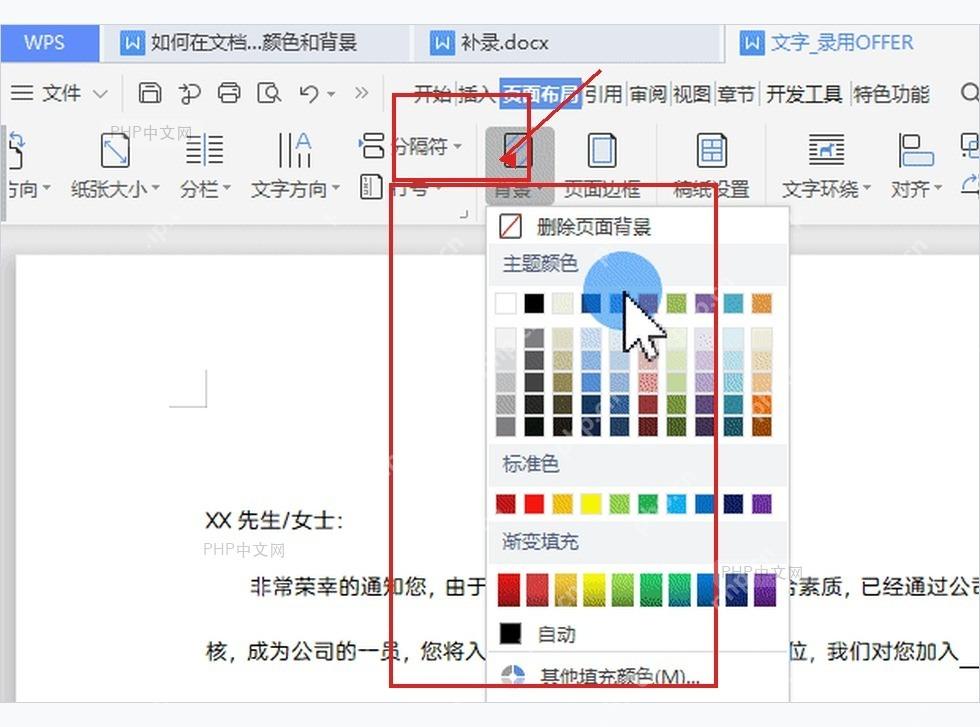Open 其他填充颜色(M)... option

638,676
